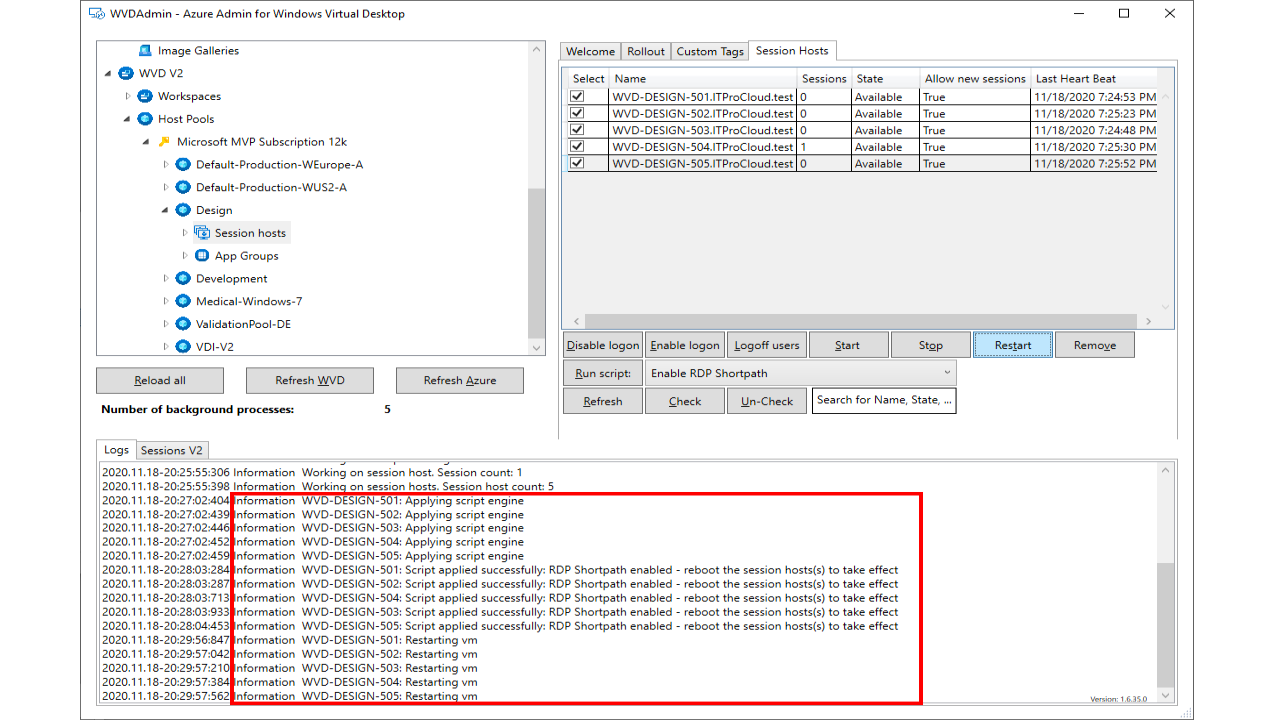1280x720 pixels.
Task: Click the Check button
Action: point(685,401)
